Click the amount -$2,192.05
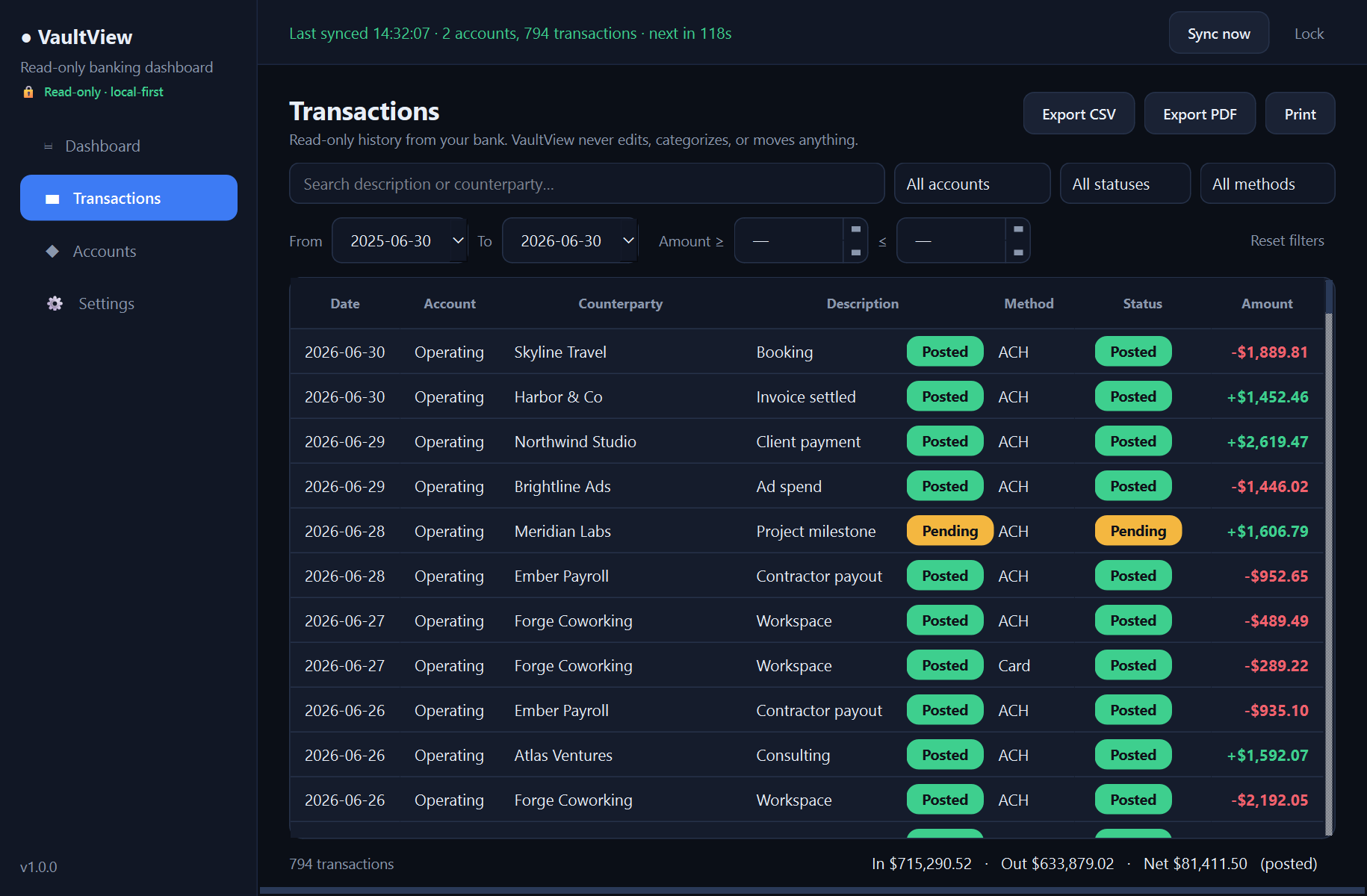The image size is (1367, 896). pos(1269,800)
